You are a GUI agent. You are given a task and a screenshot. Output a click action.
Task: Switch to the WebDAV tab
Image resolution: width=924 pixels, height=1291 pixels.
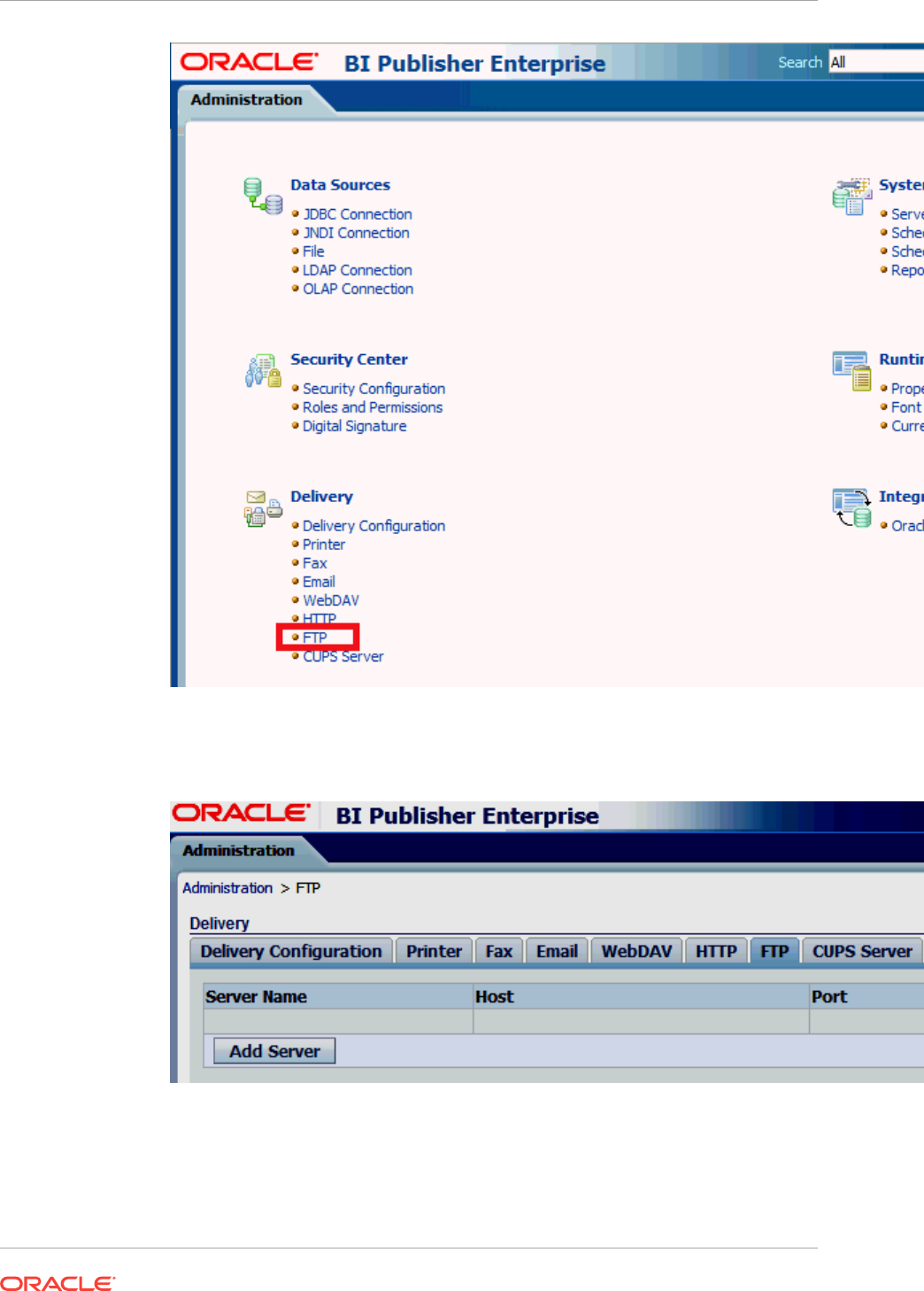pyautogui.click(x=637, y=951)
